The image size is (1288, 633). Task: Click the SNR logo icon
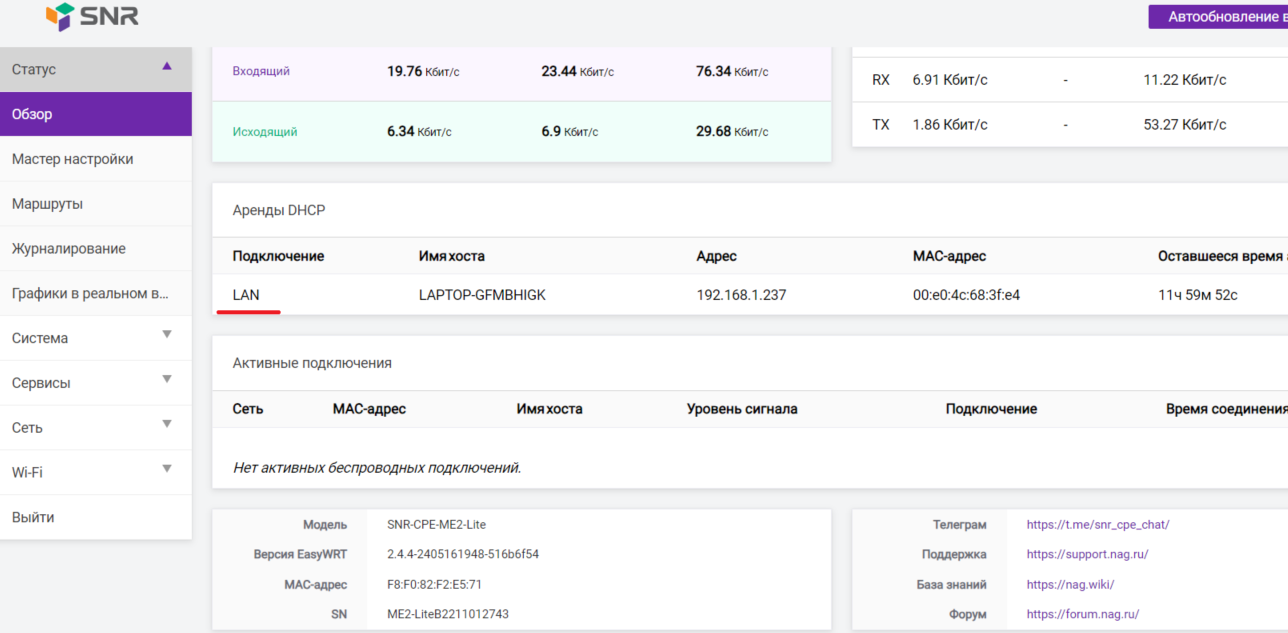coord(61,17)
